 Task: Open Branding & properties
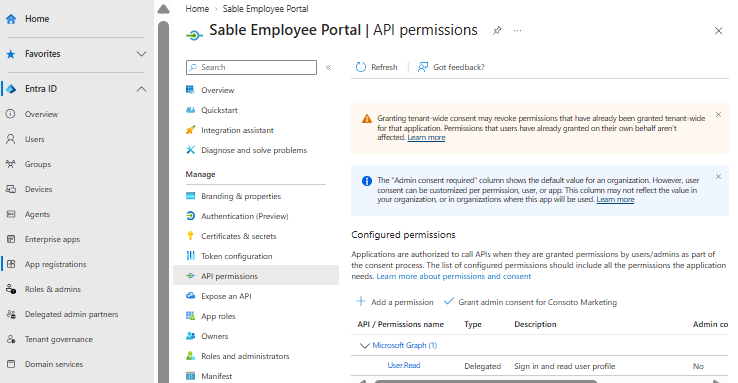(241, 196)
